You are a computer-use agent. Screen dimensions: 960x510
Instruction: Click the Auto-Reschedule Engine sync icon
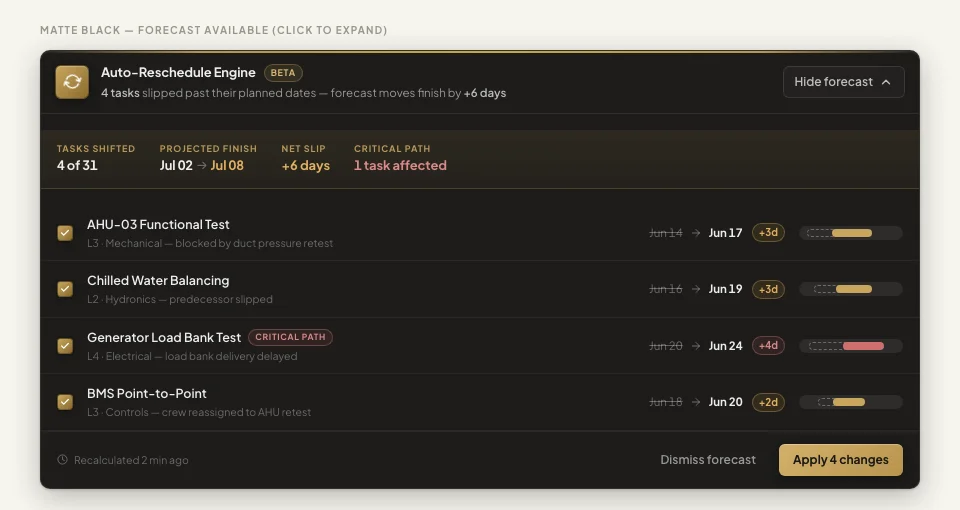point(72,82)
